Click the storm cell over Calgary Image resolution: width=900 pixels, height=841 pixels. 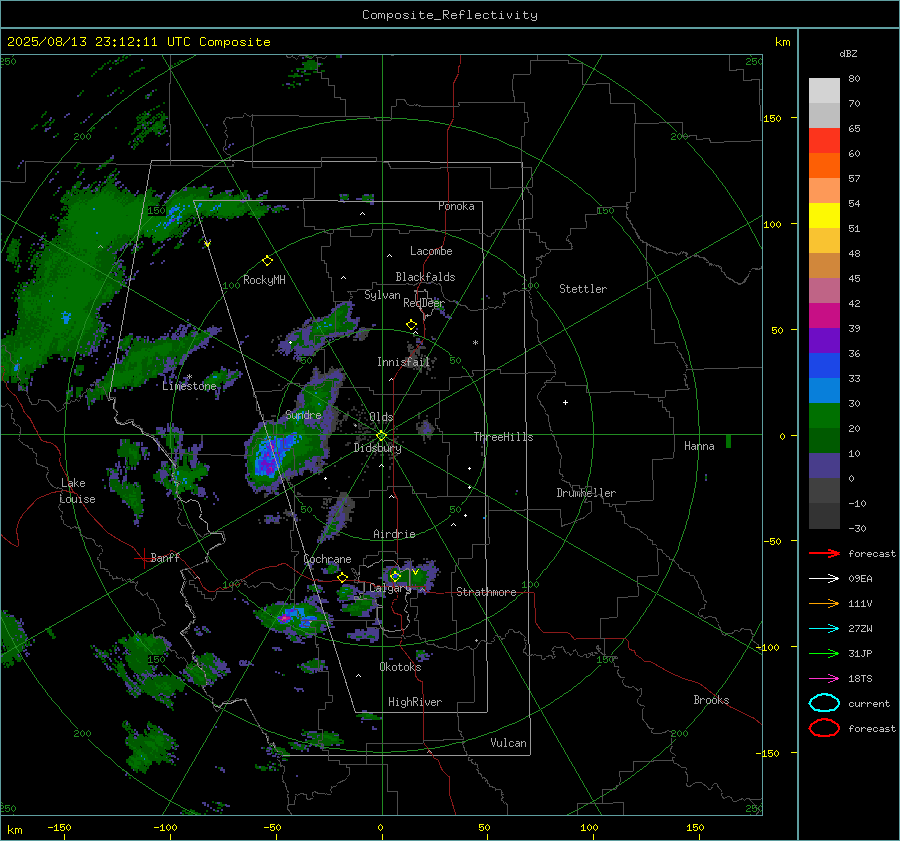412,575
